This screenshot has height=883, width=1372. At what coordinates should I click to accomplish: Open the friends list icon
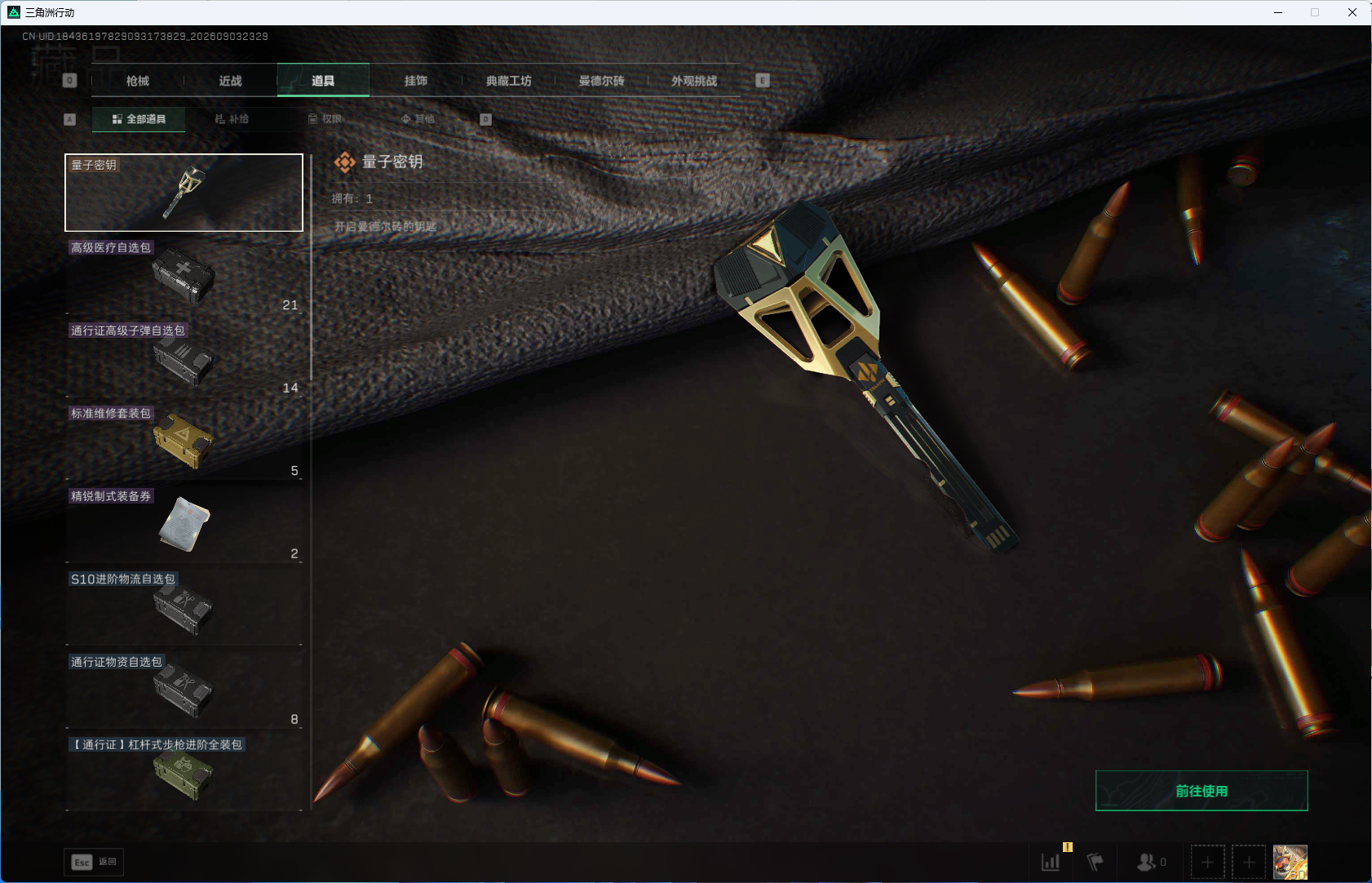tap(1151, 862)
